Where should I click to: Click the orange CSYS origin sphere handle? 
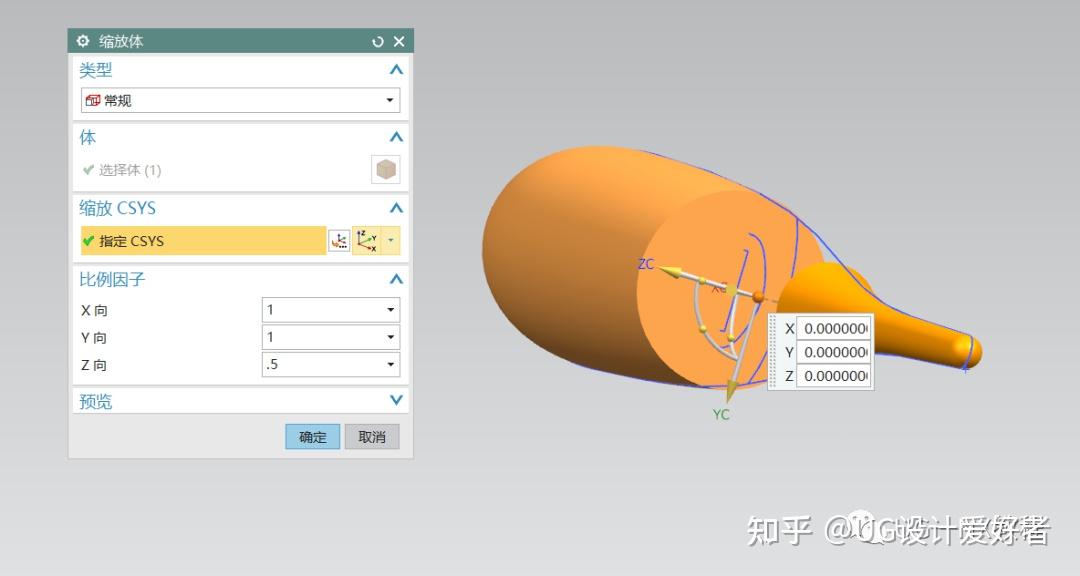pyautogui.click(x=758, y=297)
